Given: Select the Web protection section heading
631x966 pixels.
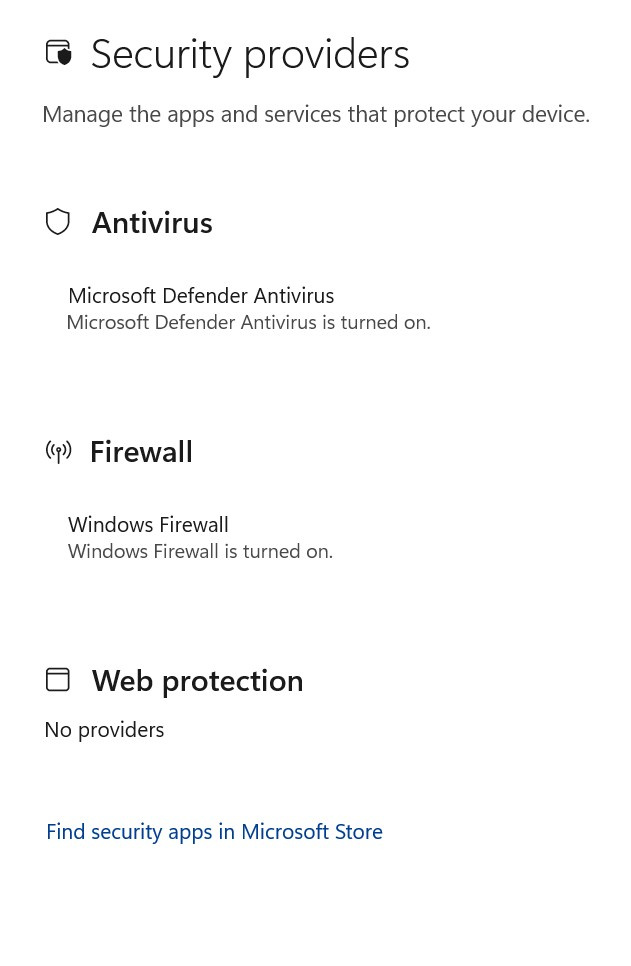Looking at the screenshot, I should coord(197,679).
